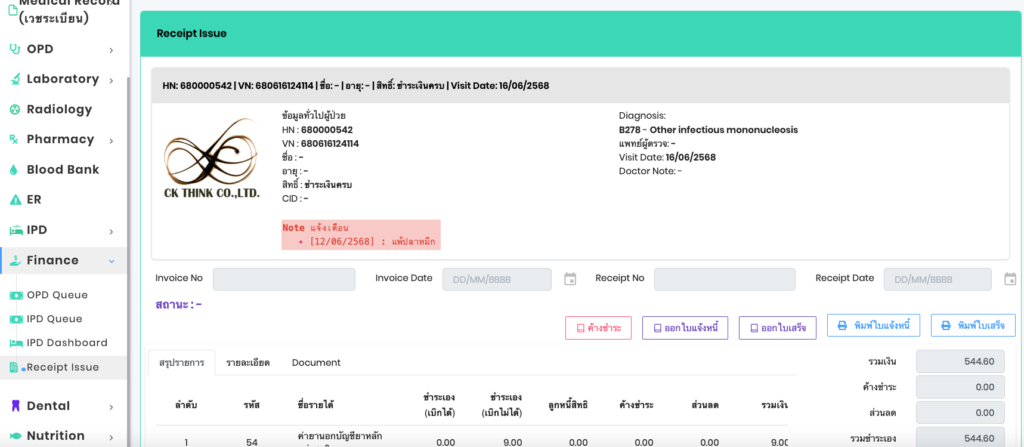Click the Blood Bank droplet icon

coord(14,170)
